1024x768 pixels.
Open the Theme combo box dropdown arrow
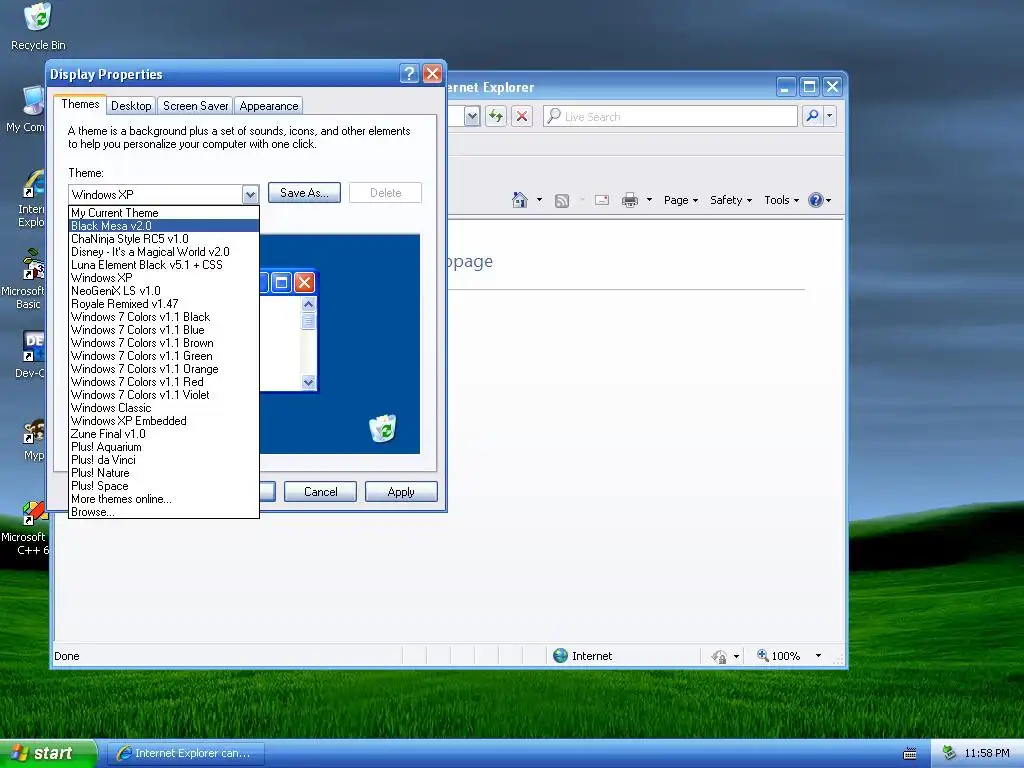click(250, 195)
